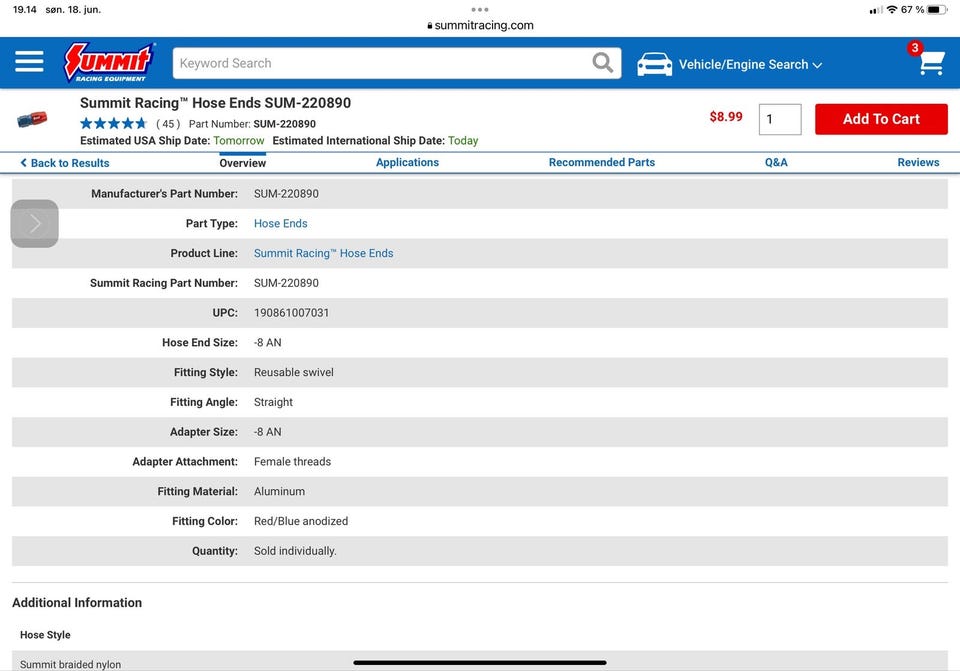The image size is (960, 671).
Task: Click the Female threads value
Action: click(292, 462)
